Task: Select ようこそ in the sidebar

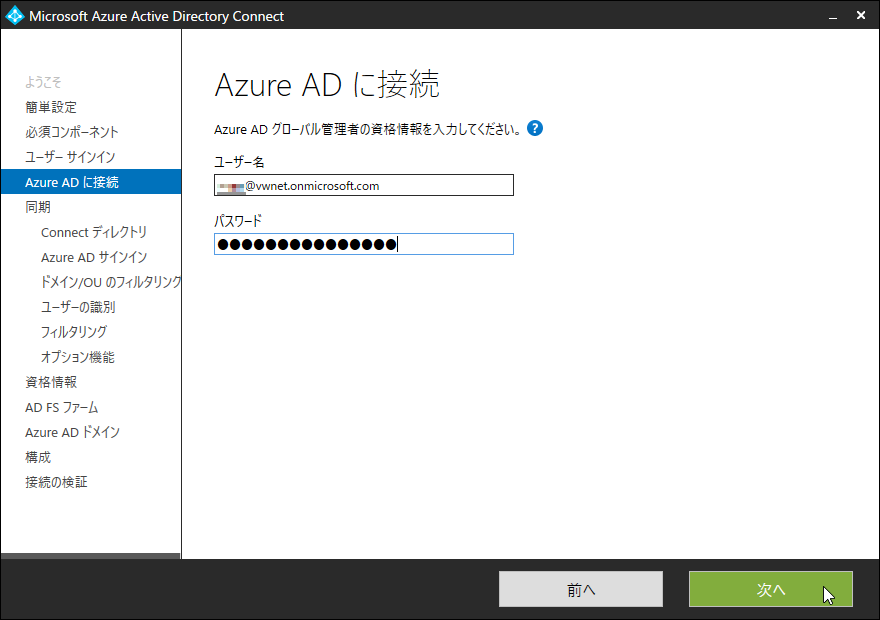Action: coord(43,82)
